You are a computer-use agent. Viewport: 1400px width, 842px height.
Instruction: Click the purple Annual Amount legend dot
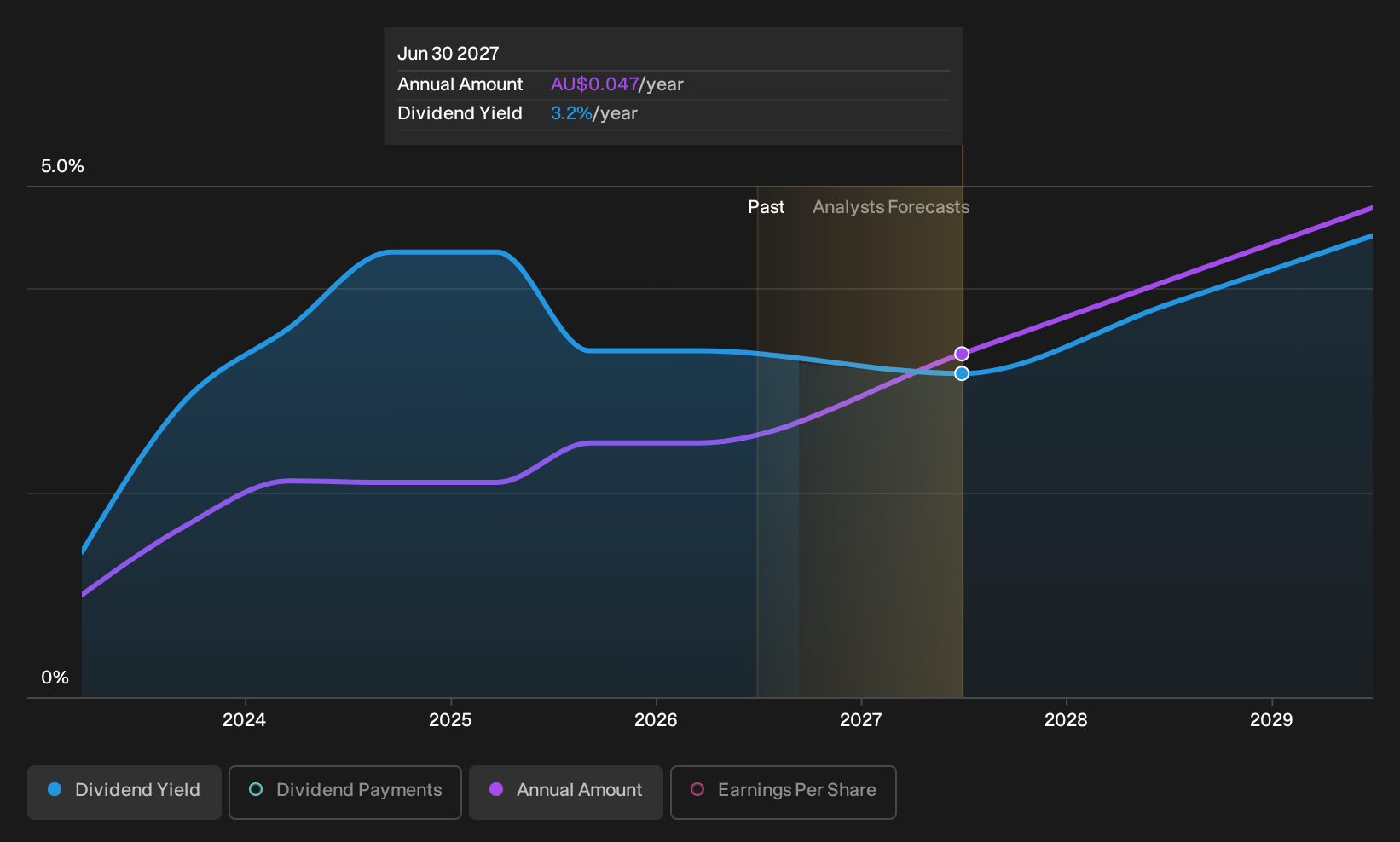pyautogui.click(x=496, y=789)
